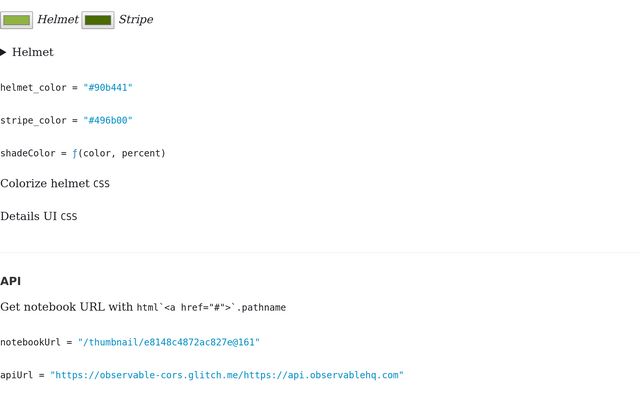
Task: Expand the Helmet disclosure triangle
Action: coord(3,52)
